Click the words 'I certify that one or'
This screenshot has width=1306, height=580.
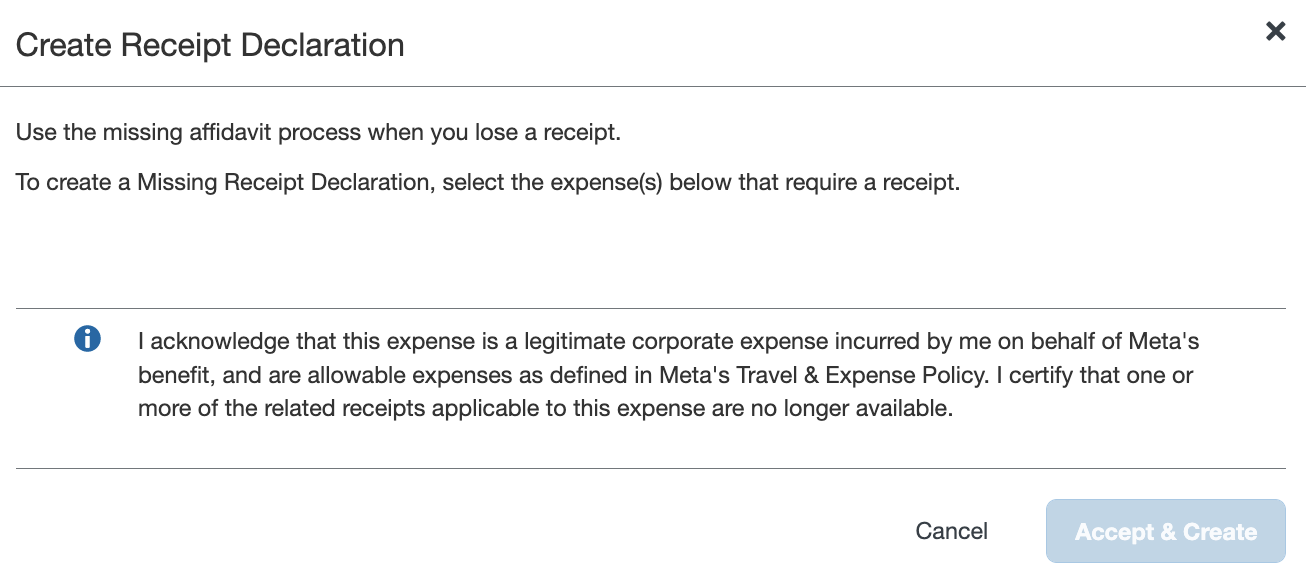(1097, 376)
